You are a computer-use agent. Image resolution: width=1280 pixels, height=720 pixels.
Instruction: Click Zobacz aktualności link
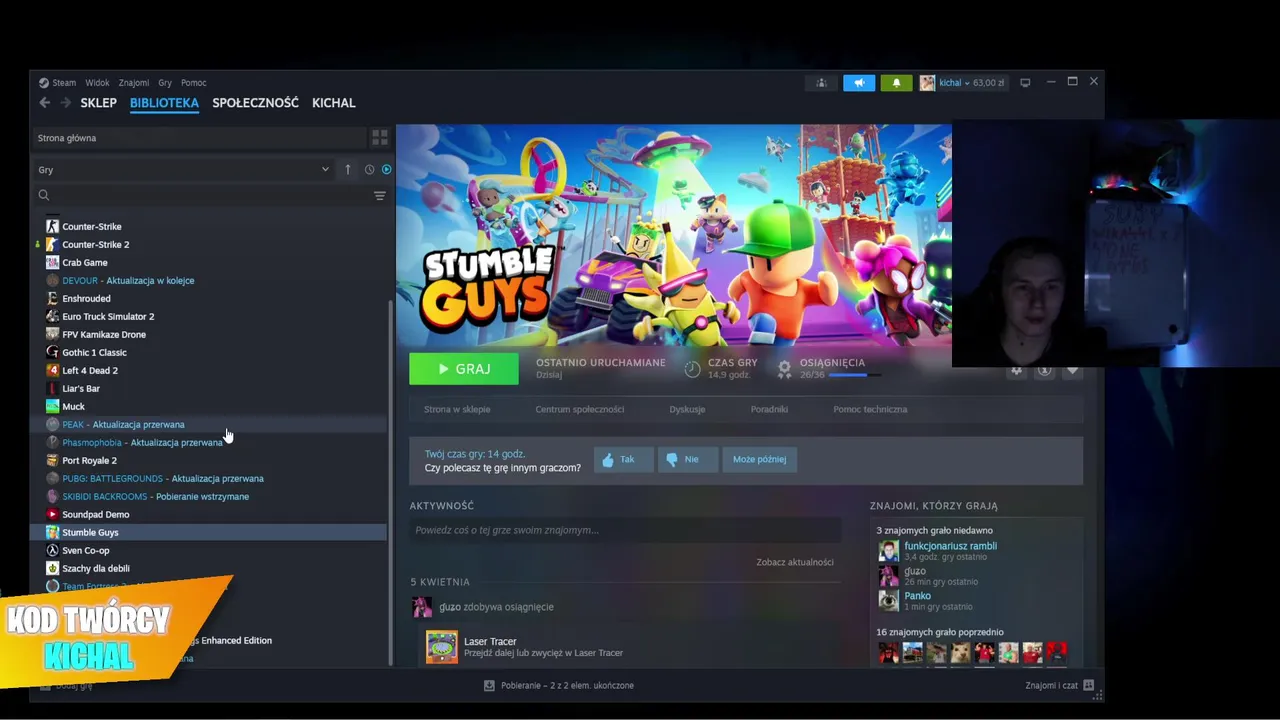point(795,562)
